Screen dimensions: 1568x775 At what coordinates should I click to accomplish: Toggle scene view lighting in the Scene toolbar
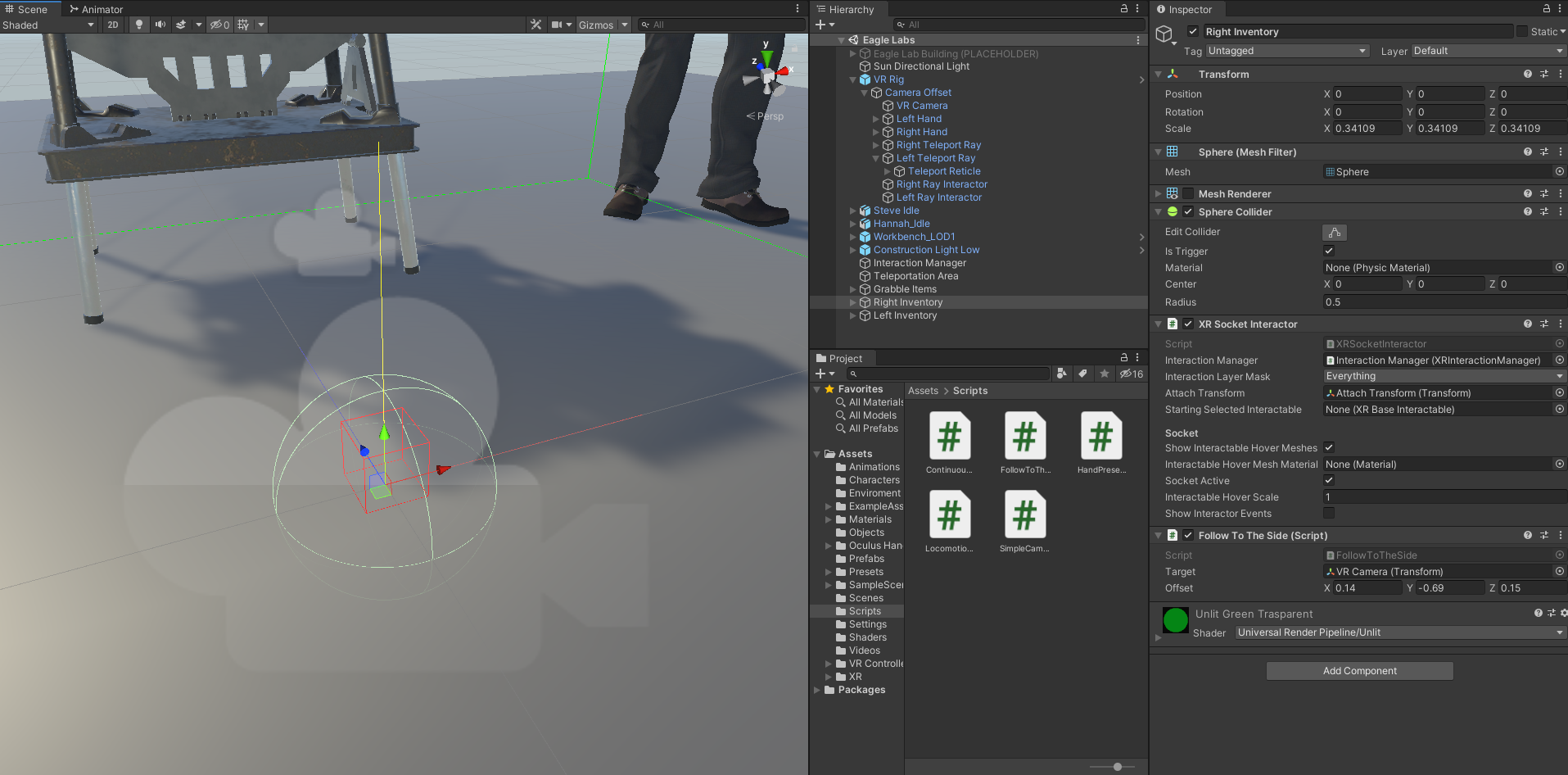click(139, 25)
